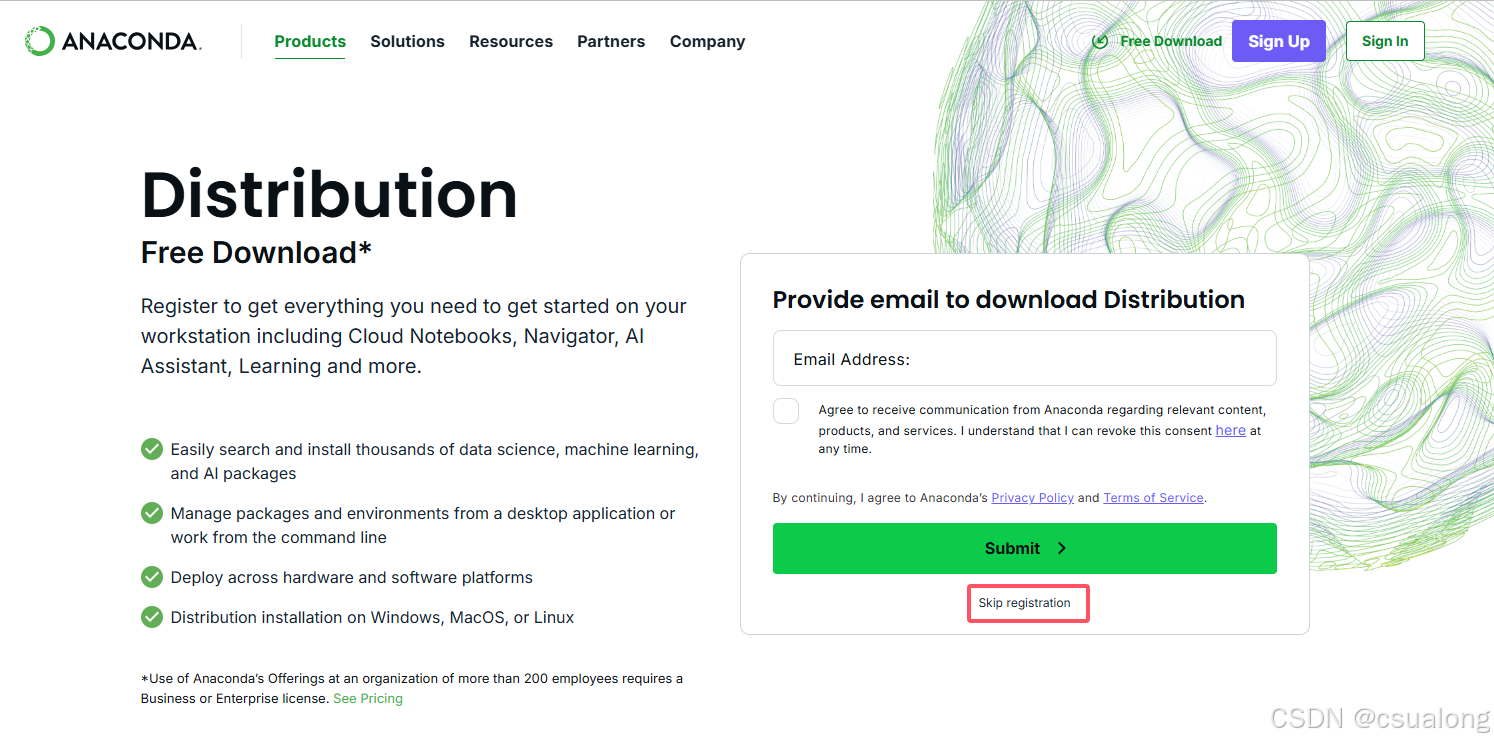Viewport: 1494px width, 744px height.
Task: Click 'Provide email to download Distribution' heading
Action: tap(1009, 299)
